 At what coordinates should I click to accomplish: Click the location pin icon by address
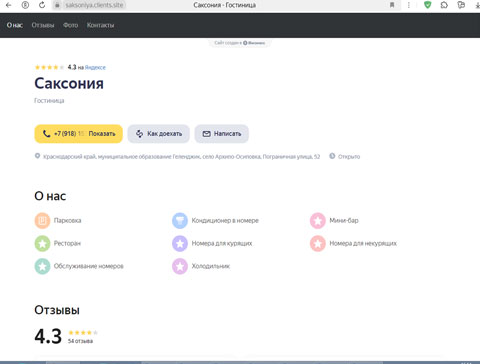click(37, 156)
